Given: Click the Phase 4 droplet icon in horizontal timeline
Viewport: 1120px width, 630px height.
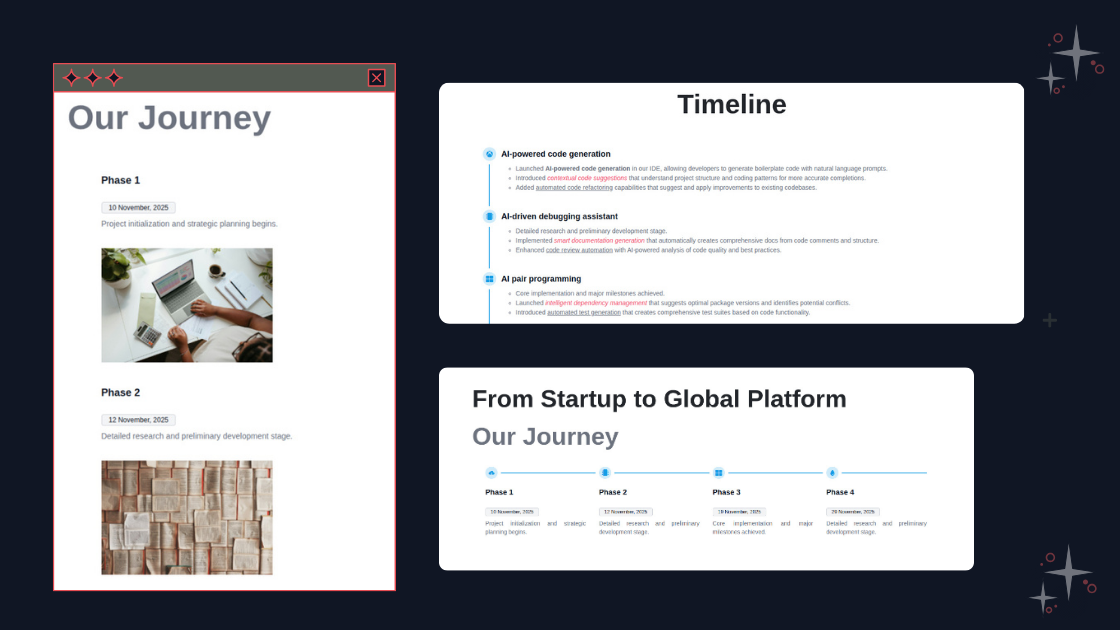Looking at the screenshot, I should click(832, 473).
